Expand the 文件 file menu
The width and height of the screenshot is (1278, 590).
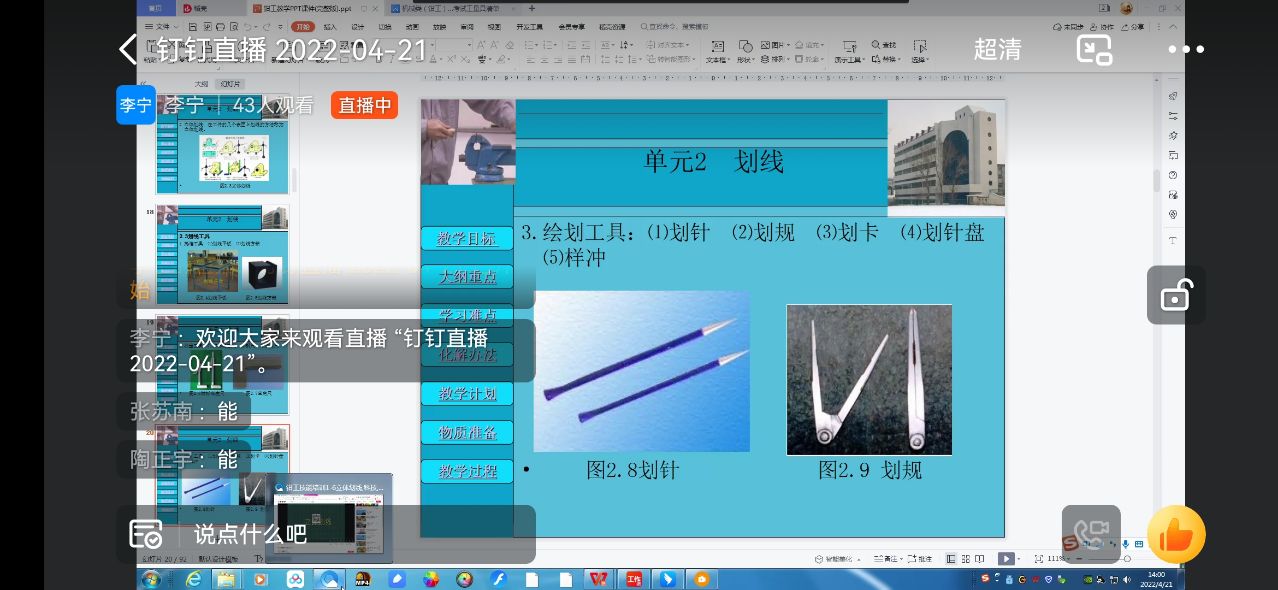[166, 27]
